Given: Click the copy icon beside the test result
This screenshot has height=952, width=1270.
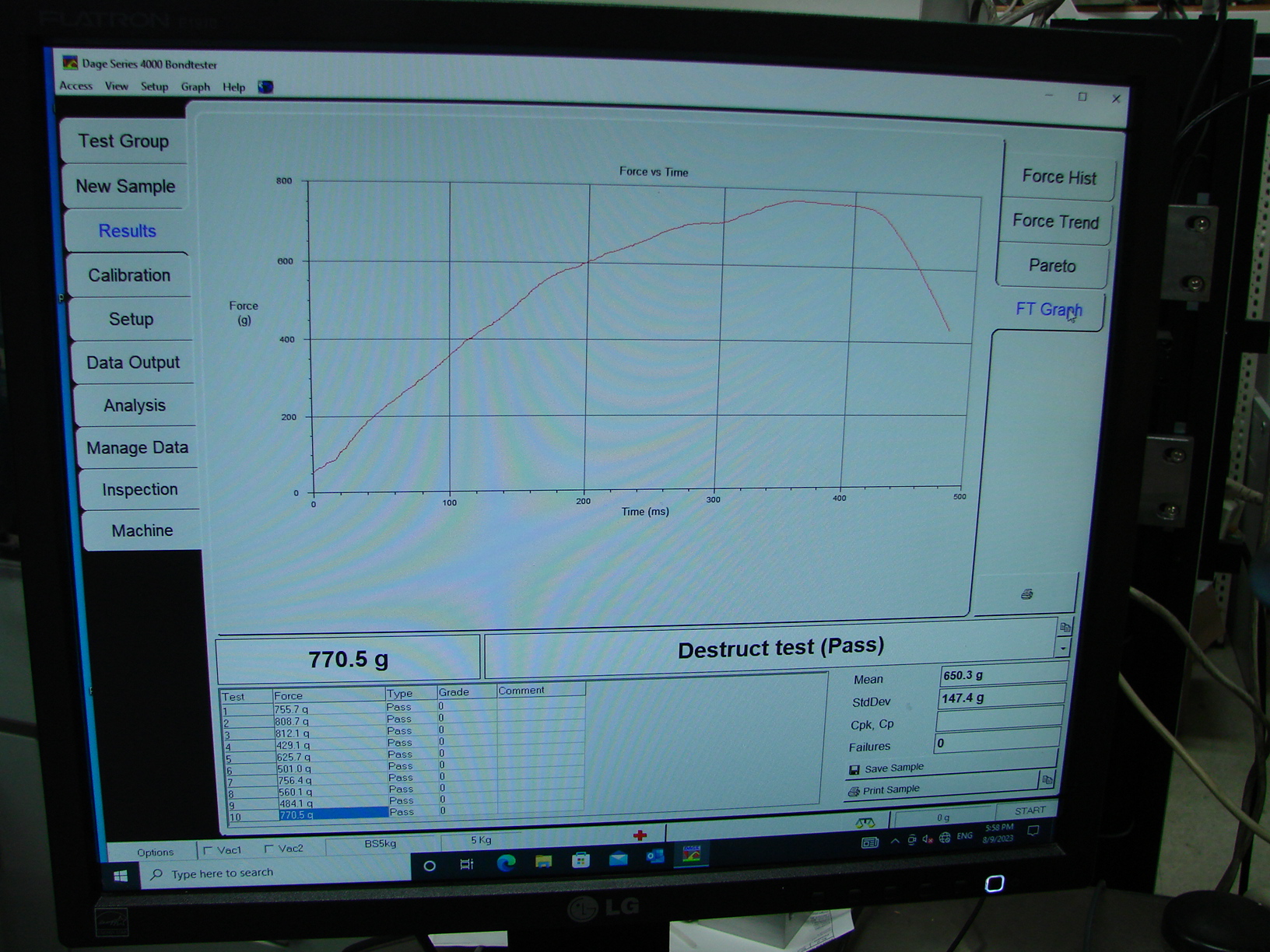Looking at the screenshot, I should (x=1065, y=627).
